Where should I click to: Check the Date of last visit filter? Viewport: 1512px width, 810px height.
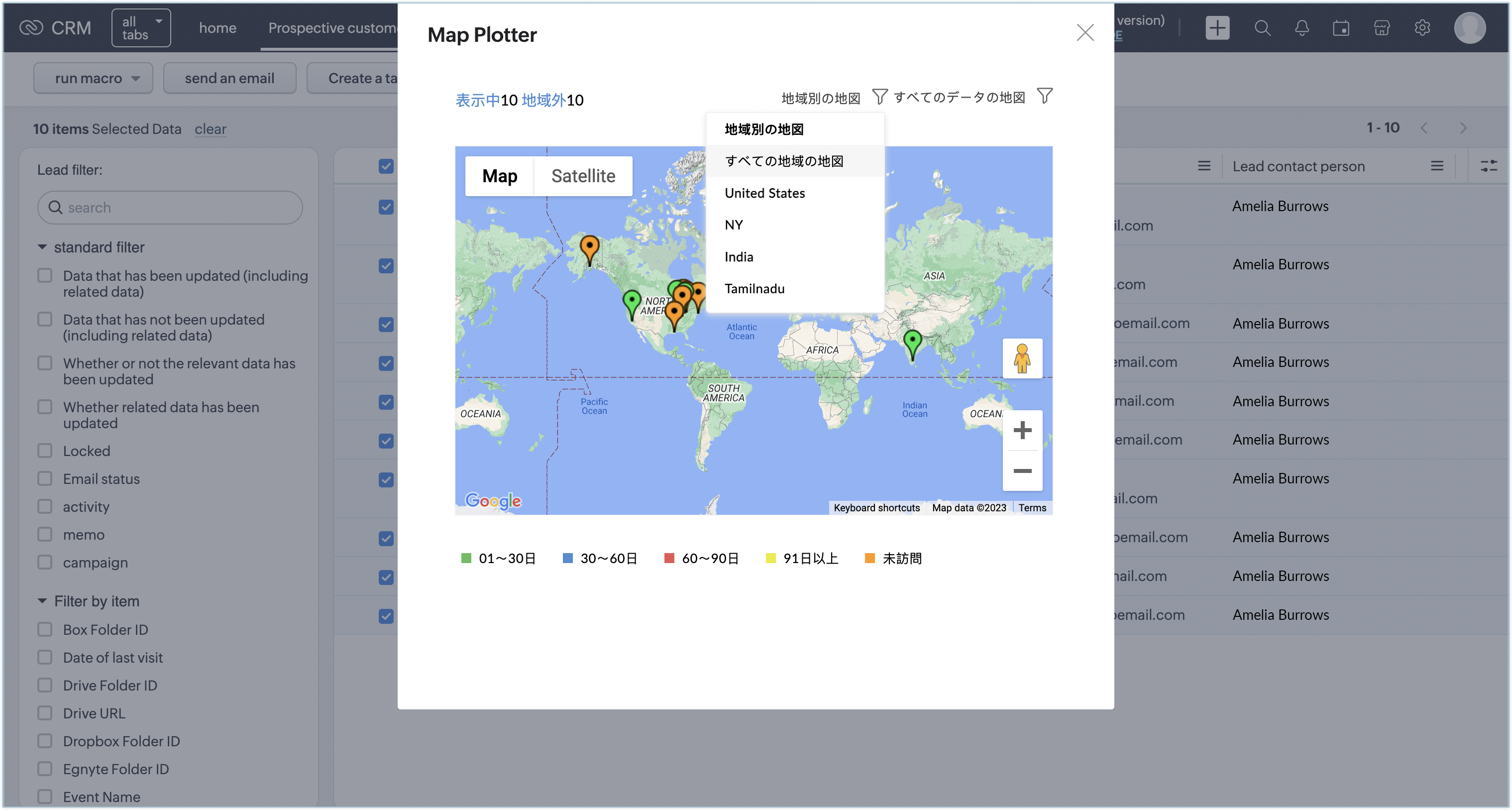[45, 657]
